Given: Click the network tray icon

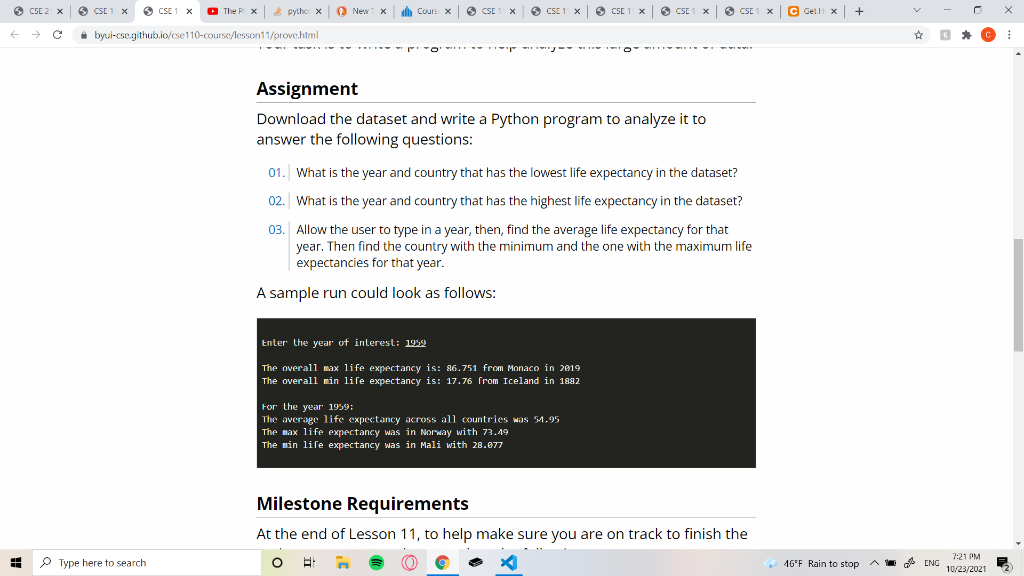Looking at the screenshot, I should click(x=910, y=563).
